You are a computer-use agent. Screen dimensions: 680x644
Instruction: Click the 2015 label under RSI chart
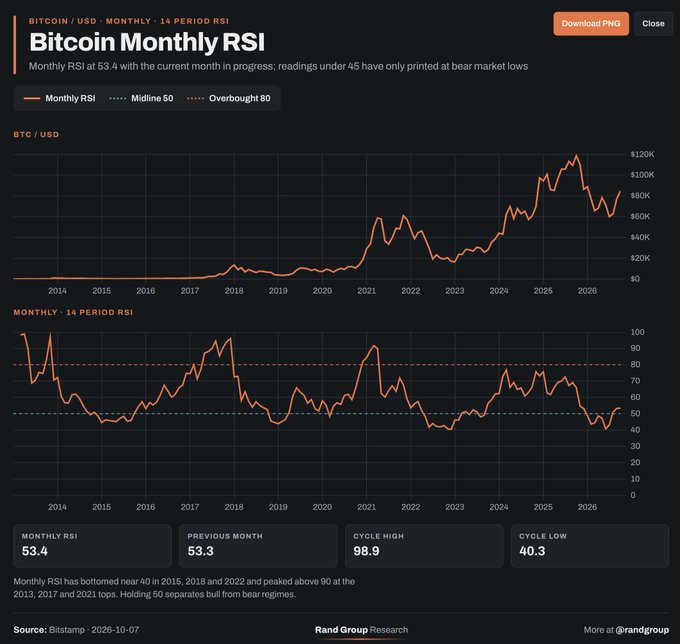(101, 507)
